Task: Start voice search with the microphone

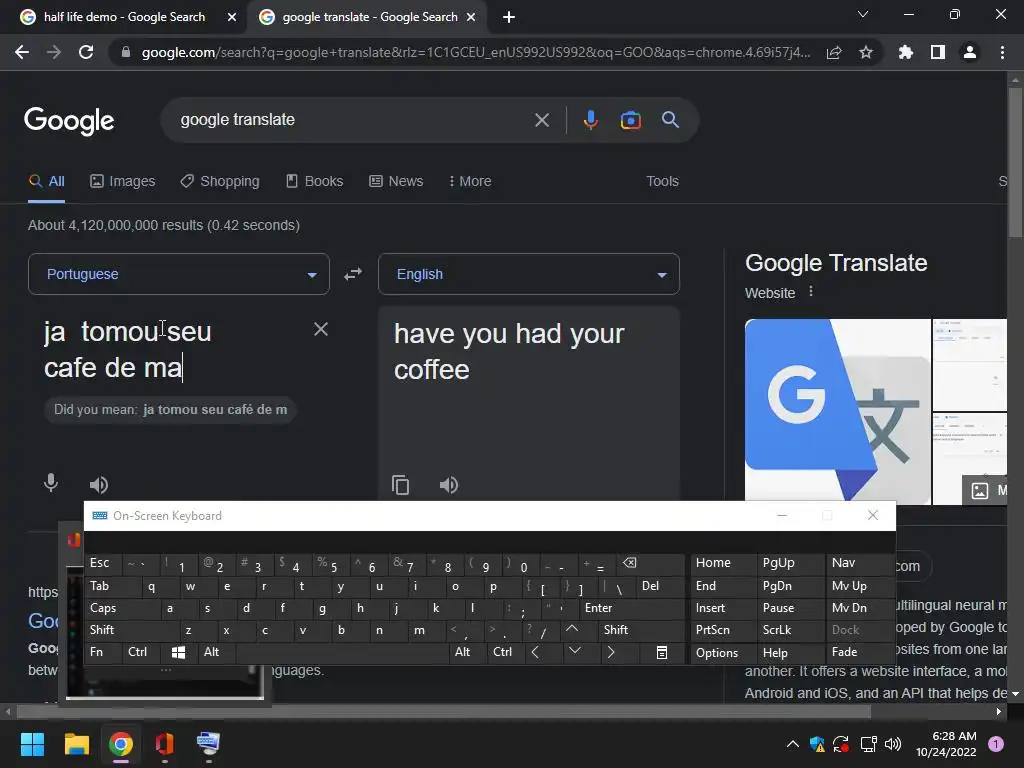Action: (590, 120)
